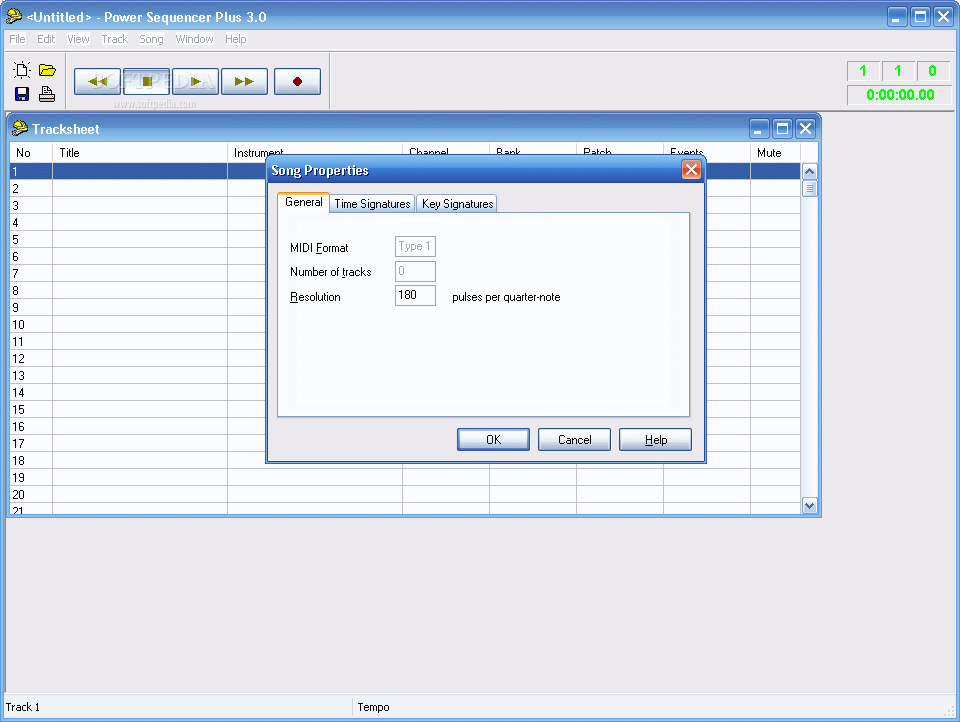Viewport: 960px width, 722px height.
Task: Click the Tracksheet scrollbar thumb
Action: tap(809, 189)
